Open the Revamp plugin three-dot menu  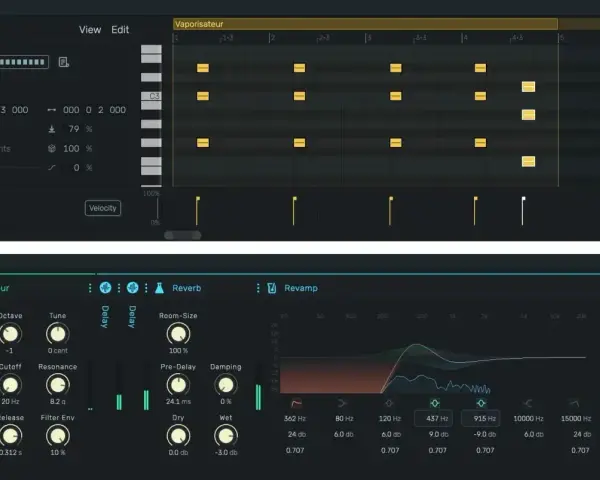258,288
